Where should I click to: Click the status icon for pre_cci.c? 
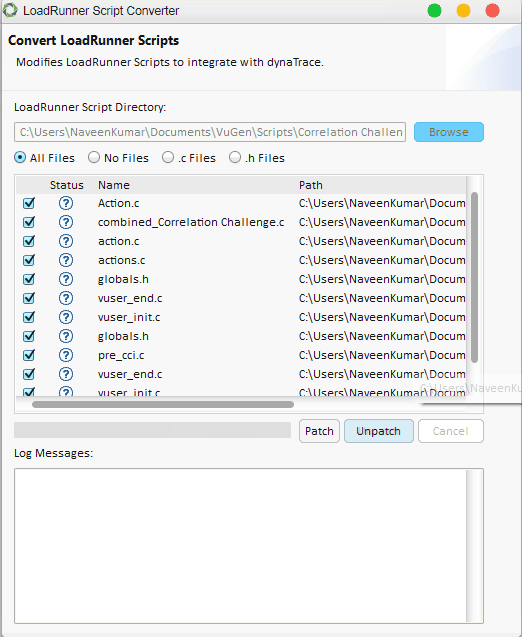coord(66,355)
